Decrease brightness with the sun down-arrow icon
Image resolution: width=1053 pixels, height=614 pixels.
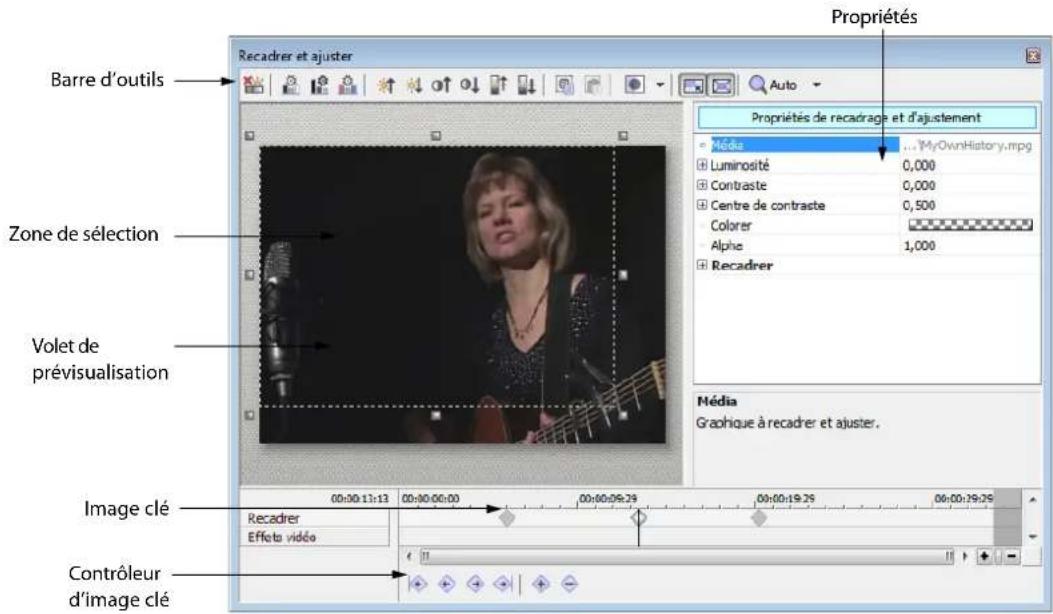[414, 85]
